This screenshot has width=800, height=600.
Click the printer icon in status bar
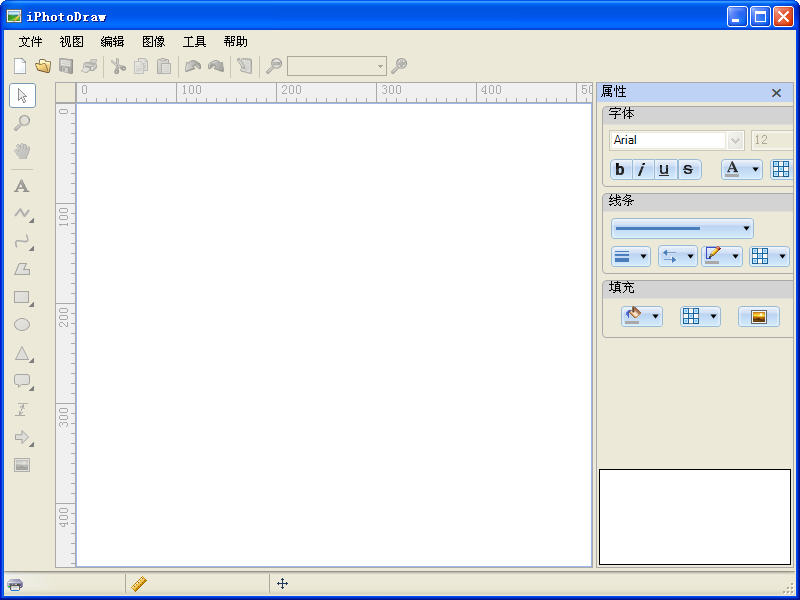click(x=15, y=584)
